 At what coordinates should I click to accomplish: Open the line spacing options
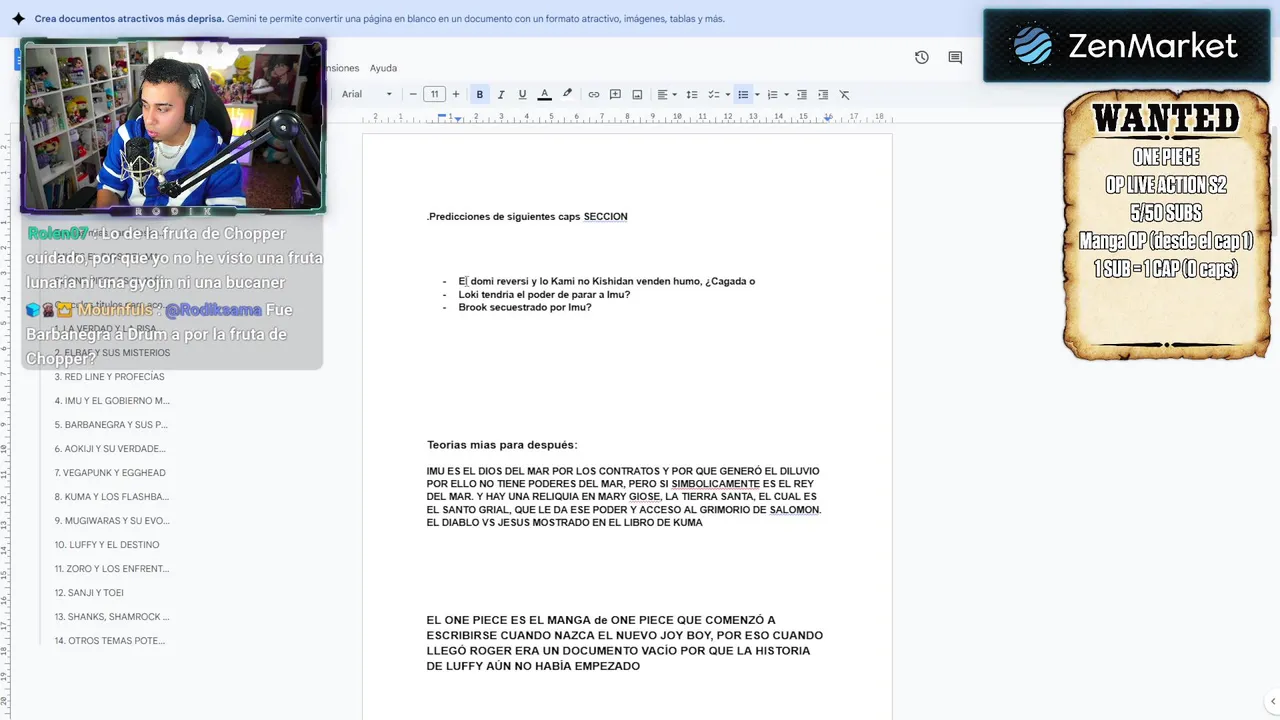pyautogui.click(x=691, y=94)
